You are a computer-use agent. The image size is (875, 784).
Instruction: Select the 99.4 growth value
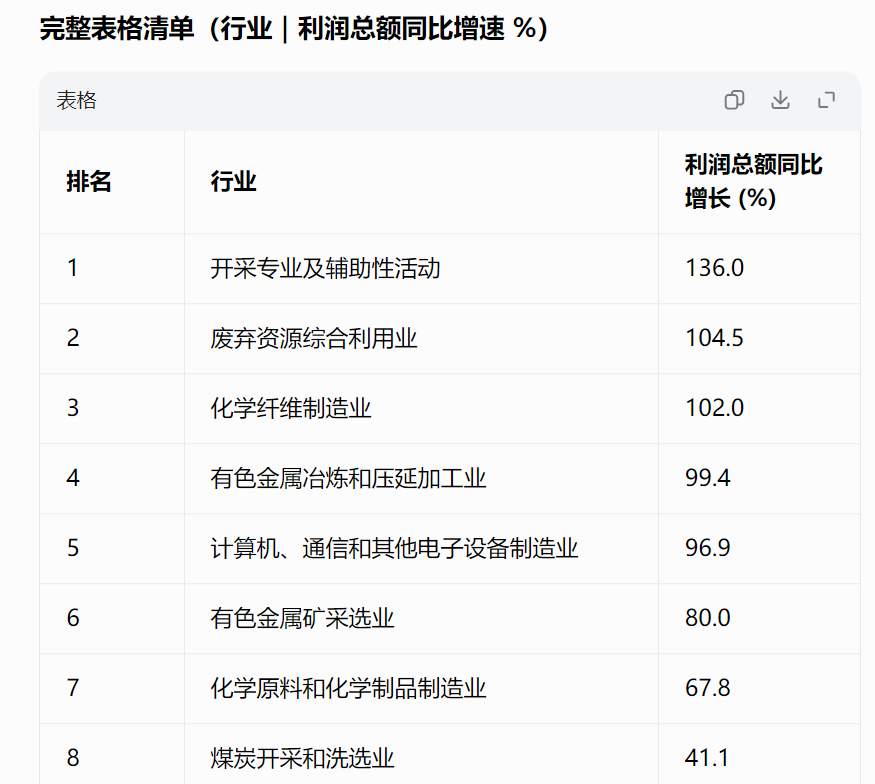click(708, 478)
